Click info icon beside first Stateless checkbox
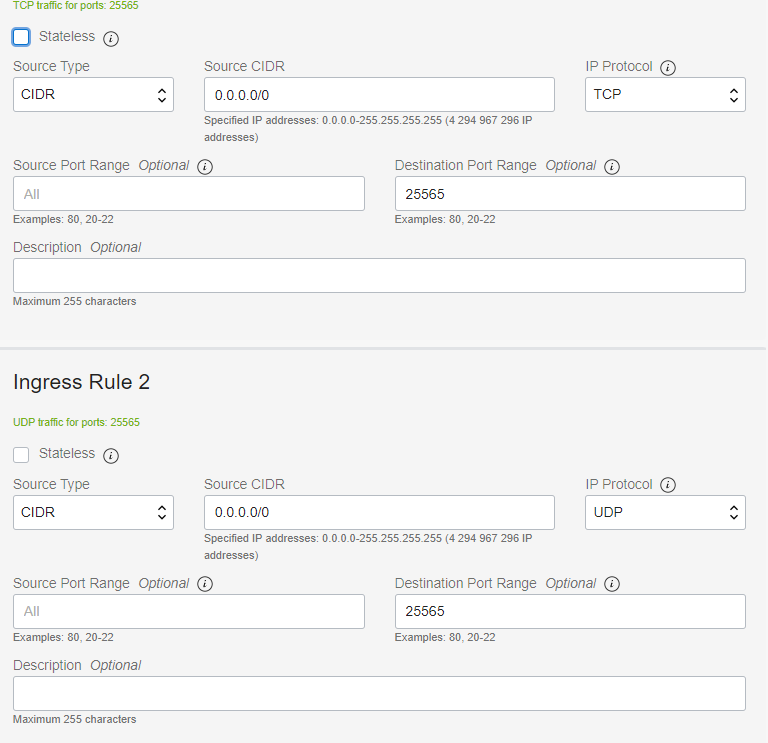This screenshot has height=743, width=768. (111, 38)
